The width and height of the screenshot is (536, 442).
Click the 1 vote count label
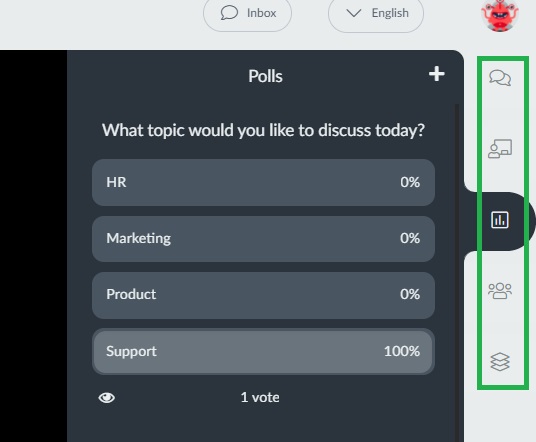[x=260, y=397]
